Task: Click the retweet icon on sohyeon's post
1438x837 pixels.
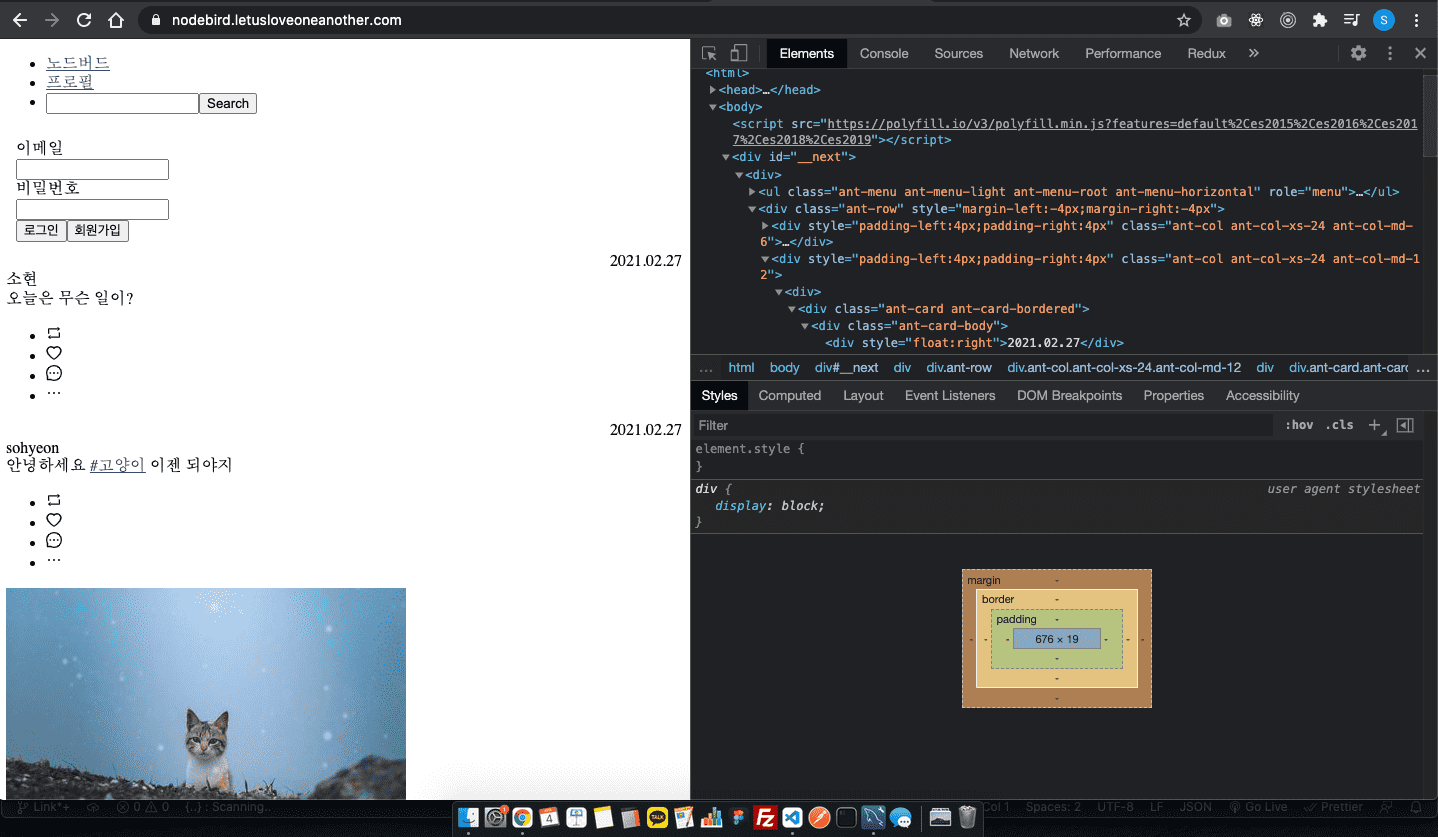Action: click(x=54, y=500)
